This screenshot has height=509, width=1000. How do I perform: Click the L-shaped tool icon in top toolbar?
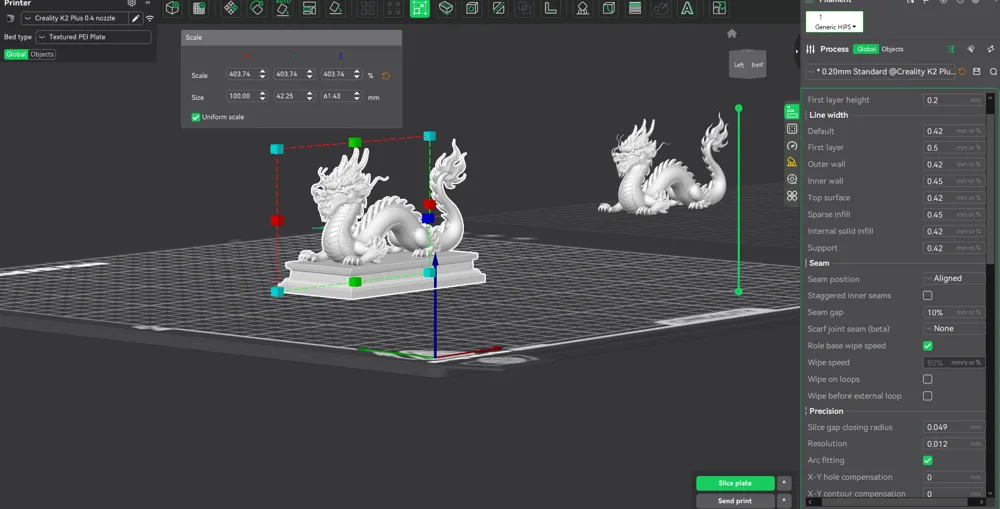tap(550, 8)
